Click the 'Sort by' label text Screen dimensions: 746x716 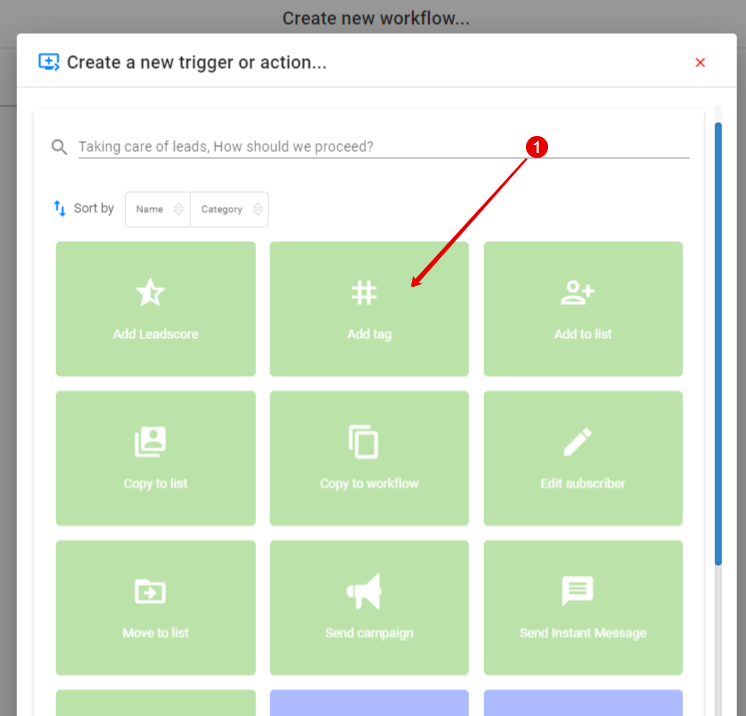tap(94, 208)
